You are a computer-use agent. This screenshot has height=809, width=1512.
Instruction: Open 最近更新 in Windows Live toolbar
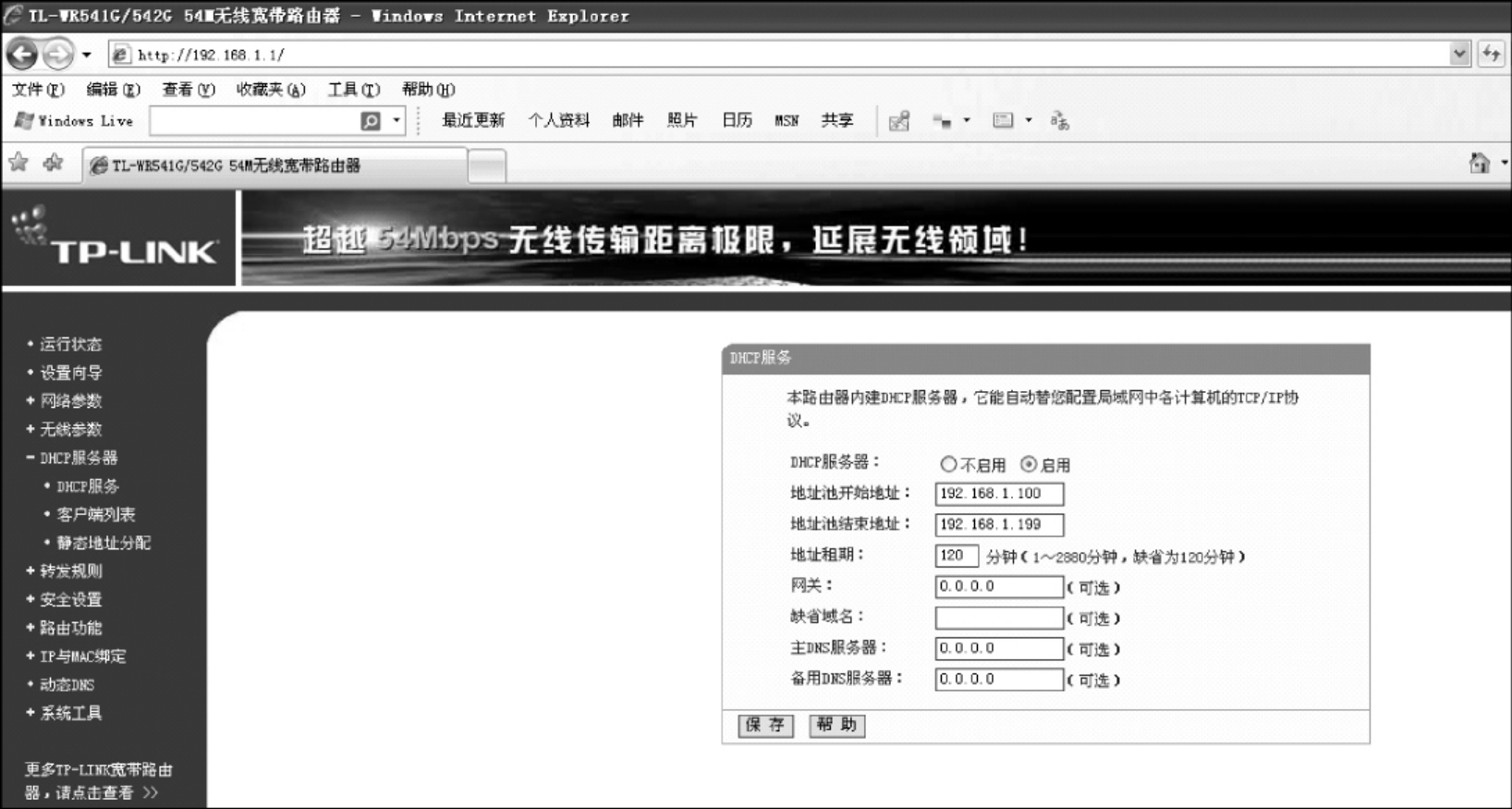point(473,120)
